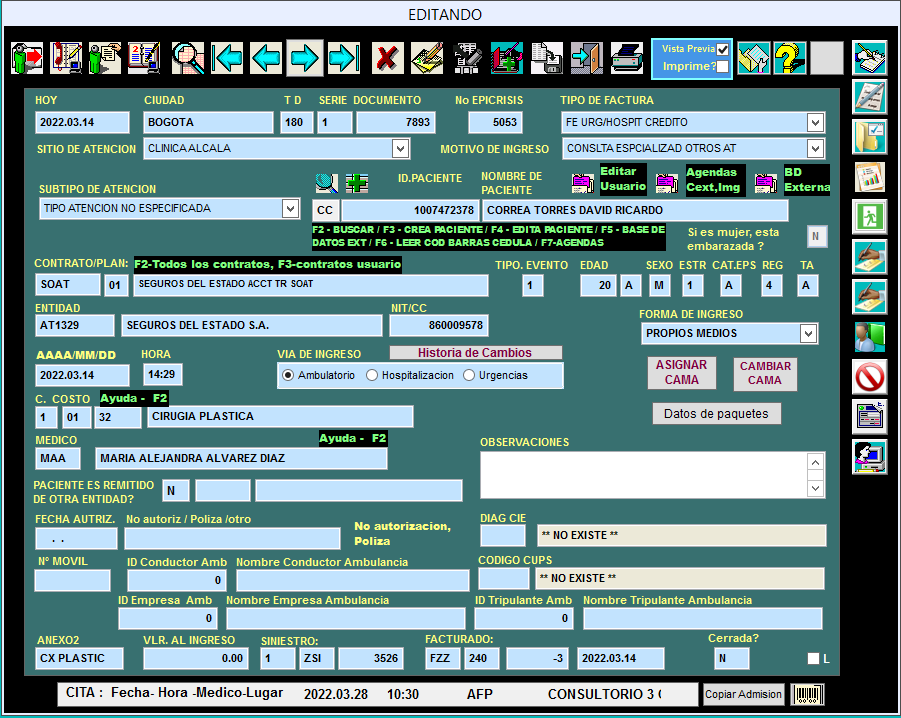Screen dimensions: 901x718
Task: Jump to the last record arrow
Action: pos(344,58)
